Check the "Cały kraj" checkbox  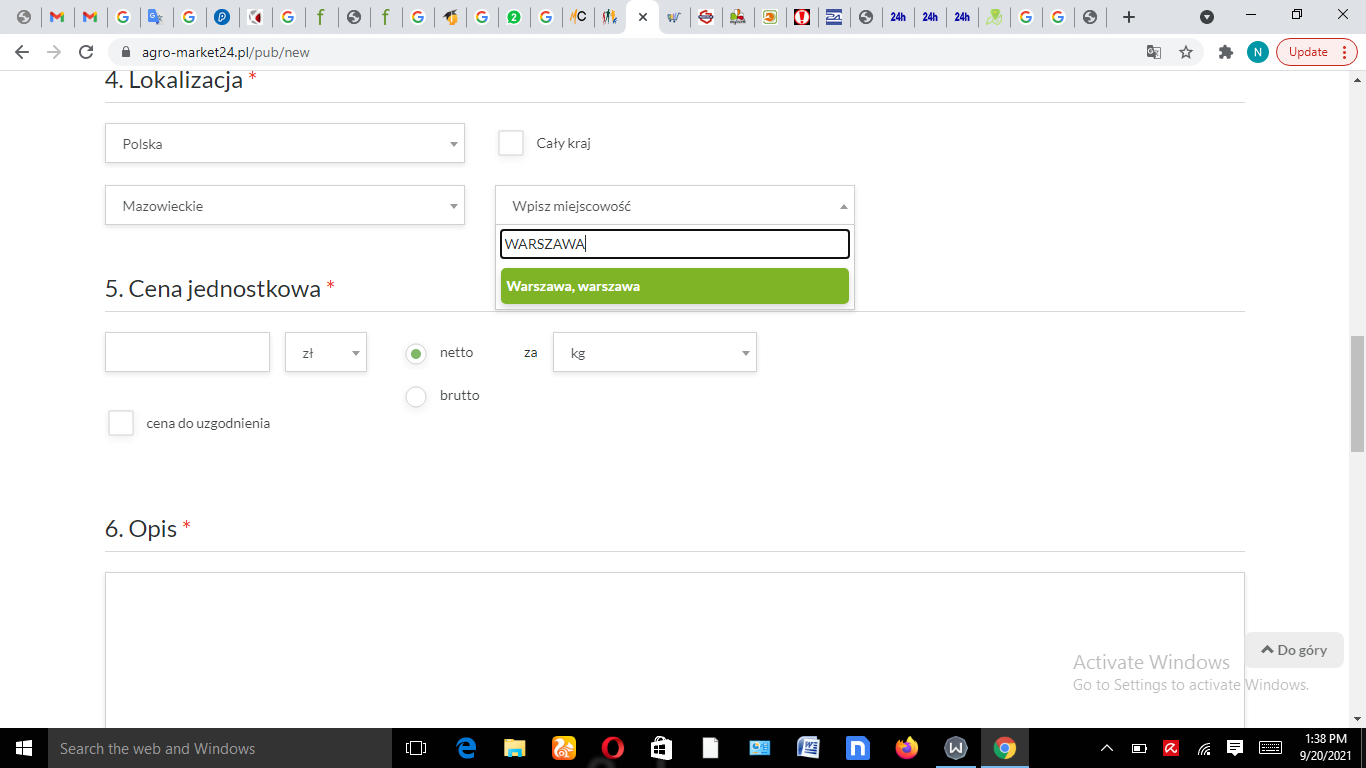tap(511, 143)
